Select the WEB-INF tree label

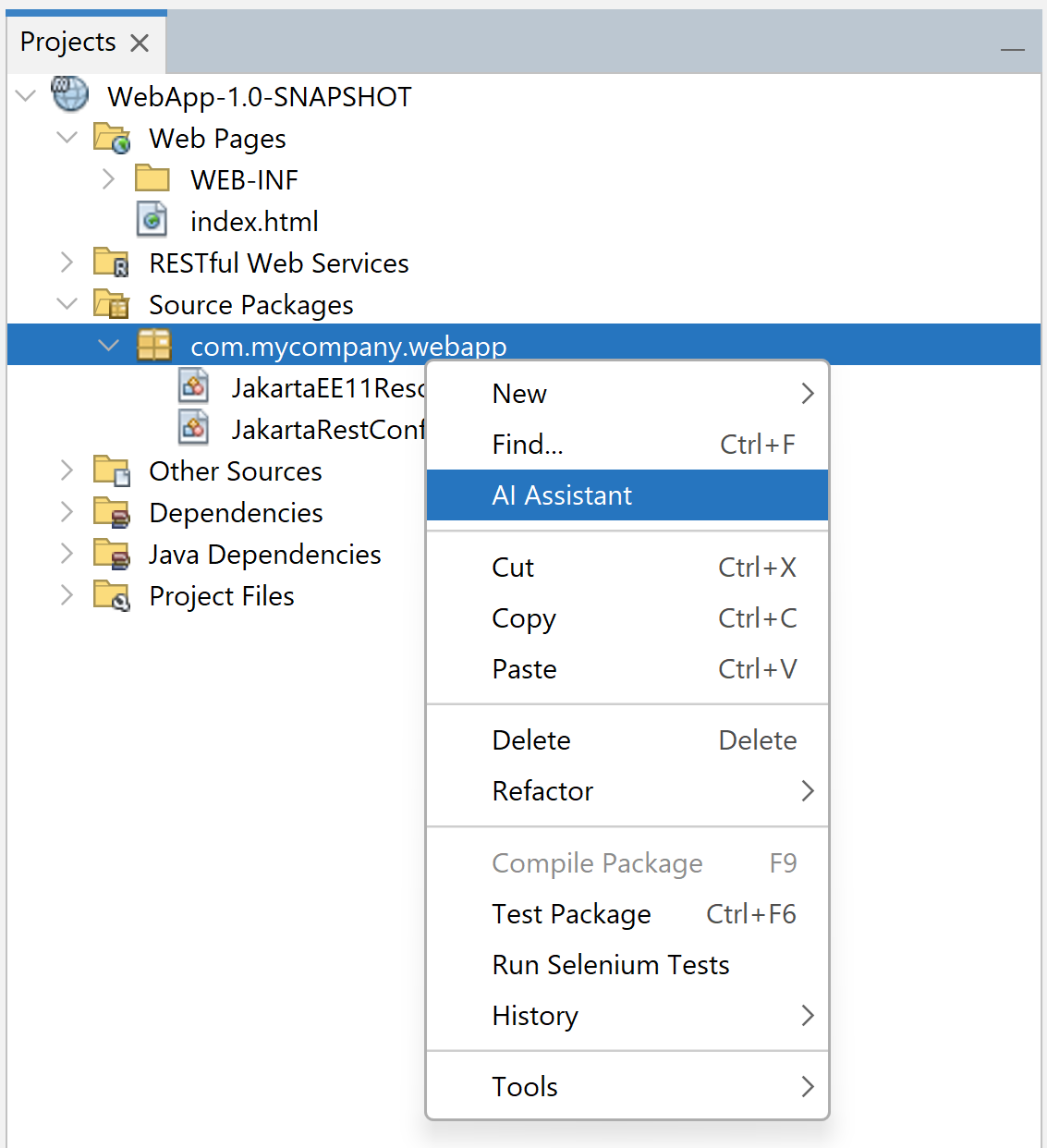tap(244, 179)
